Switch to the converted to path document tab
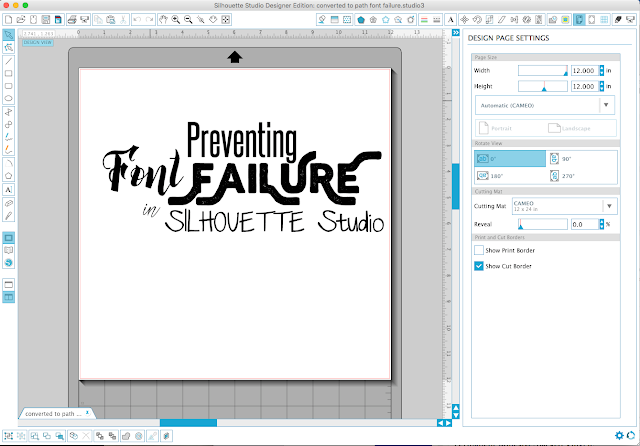 (53, 413)
